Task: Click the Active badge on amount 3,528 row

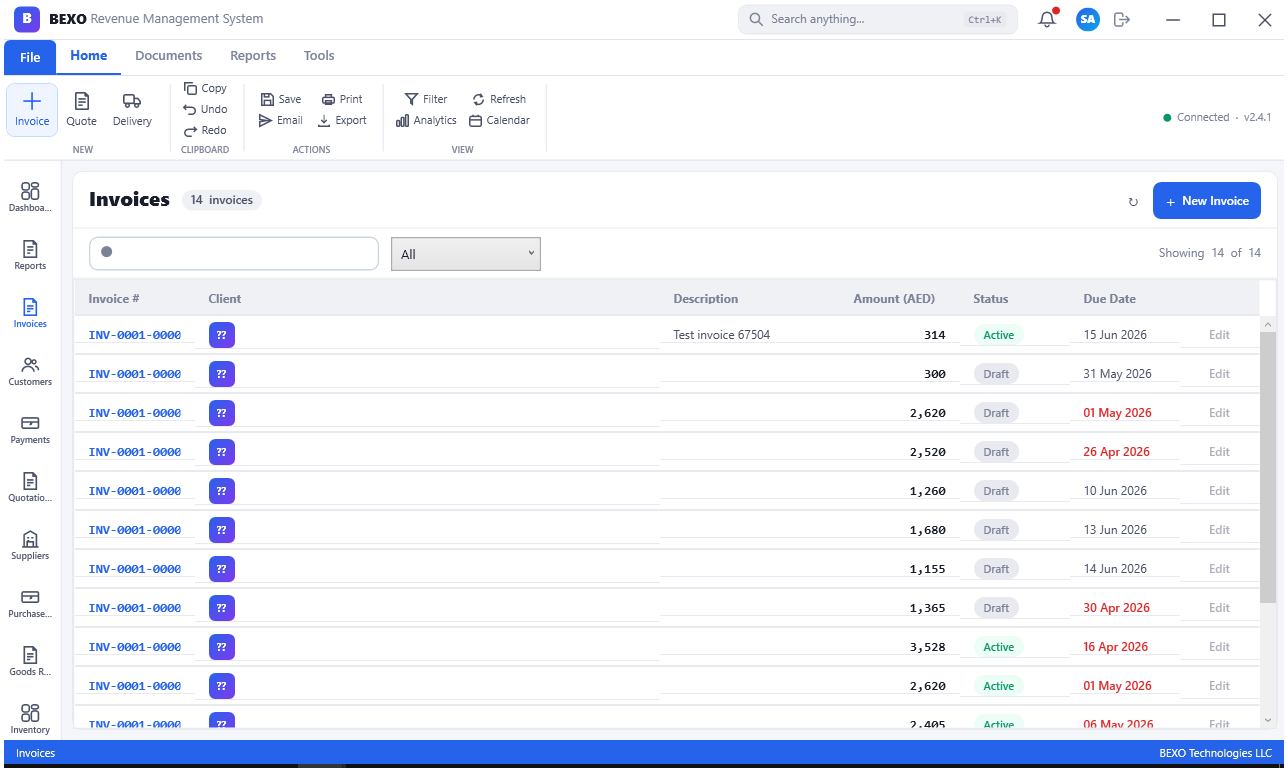Action: click(x=999, y=647)
